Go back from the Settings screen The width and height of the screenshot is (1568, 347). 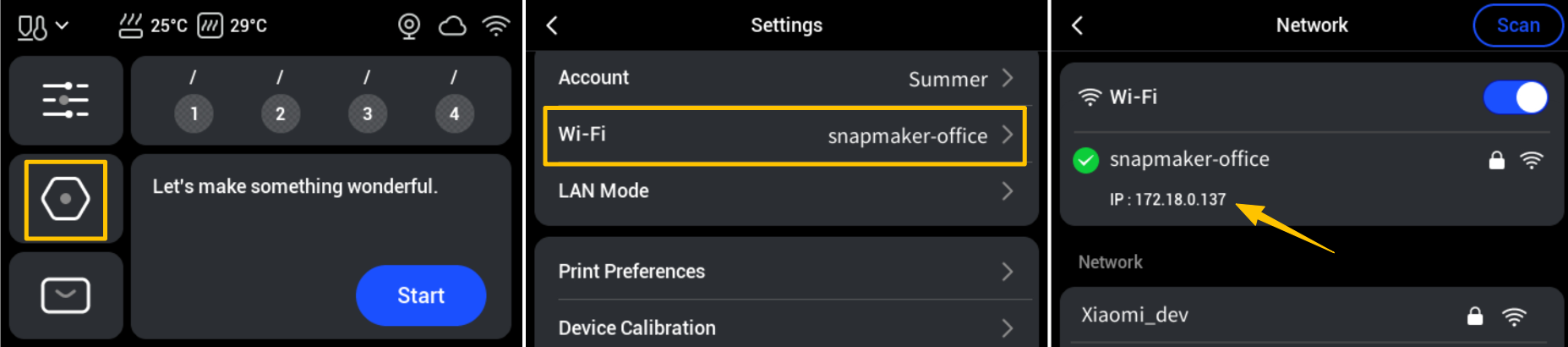(x=552, y=25)
